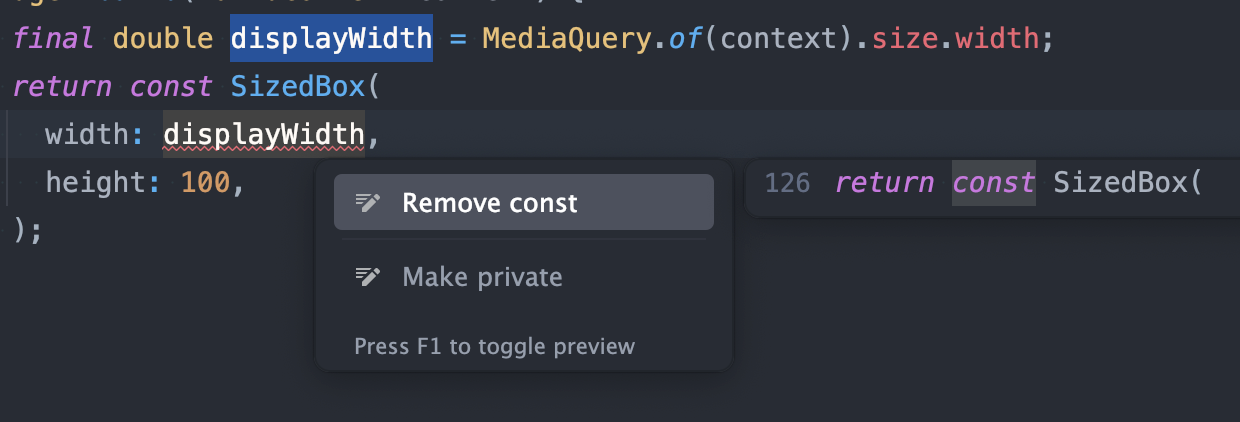Click SizedBox in the preview pane
Image resolution: width=1240 pixels, height=422 pixels.
click(1126, 183)
